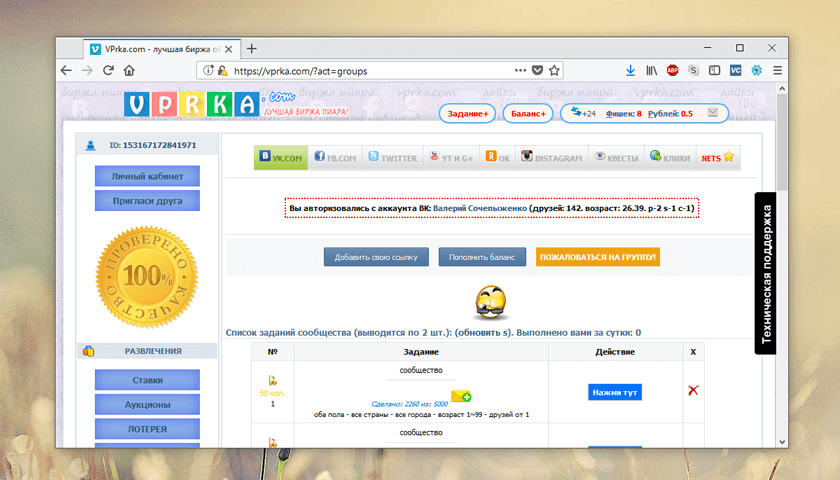Screen dimensions: 840x480
Task: Remove task 1 with the red X
Action: tap(693, 391)
